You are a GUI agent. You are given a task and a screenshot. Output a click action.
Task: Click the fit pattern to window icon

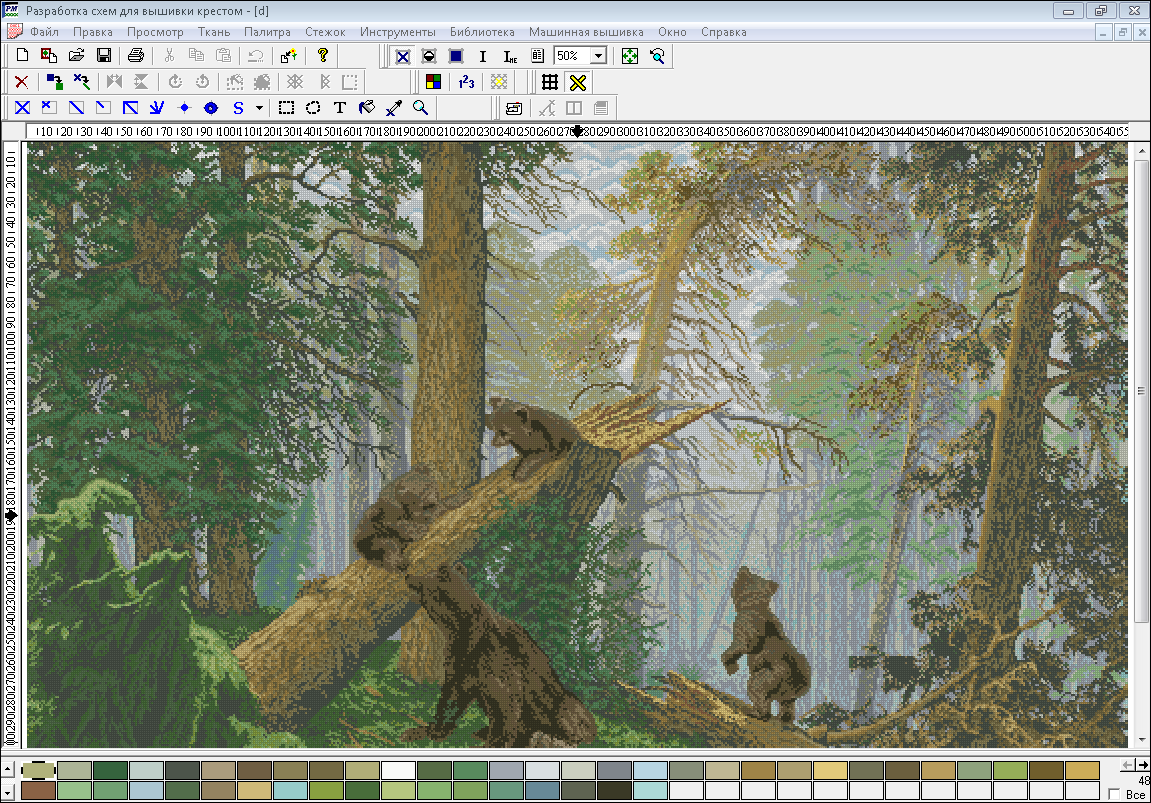coord(630,56)
